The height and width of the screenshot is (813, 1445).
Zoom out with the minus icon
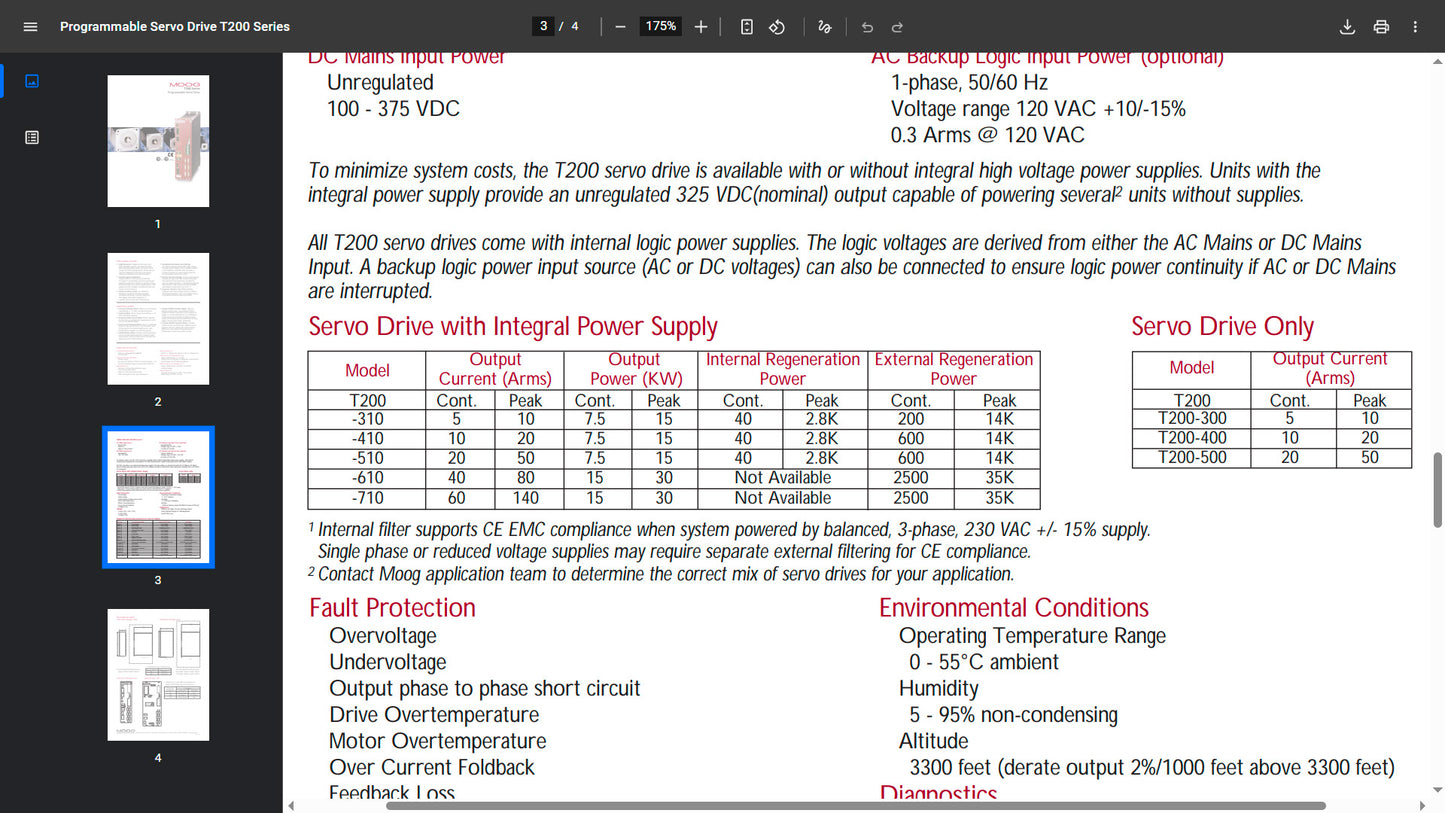tap(620, 27)
